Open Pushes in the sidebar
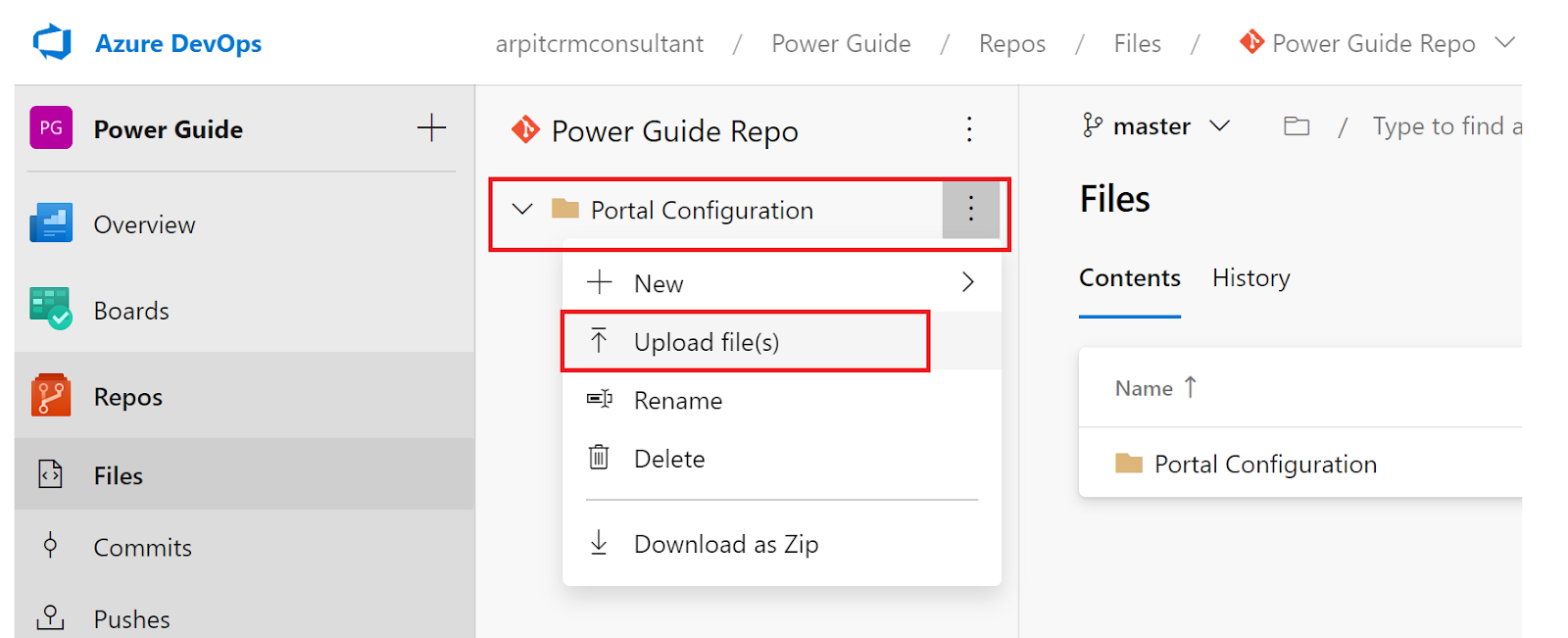This screenshot has height=638, width=1568. tap(131, 619)
